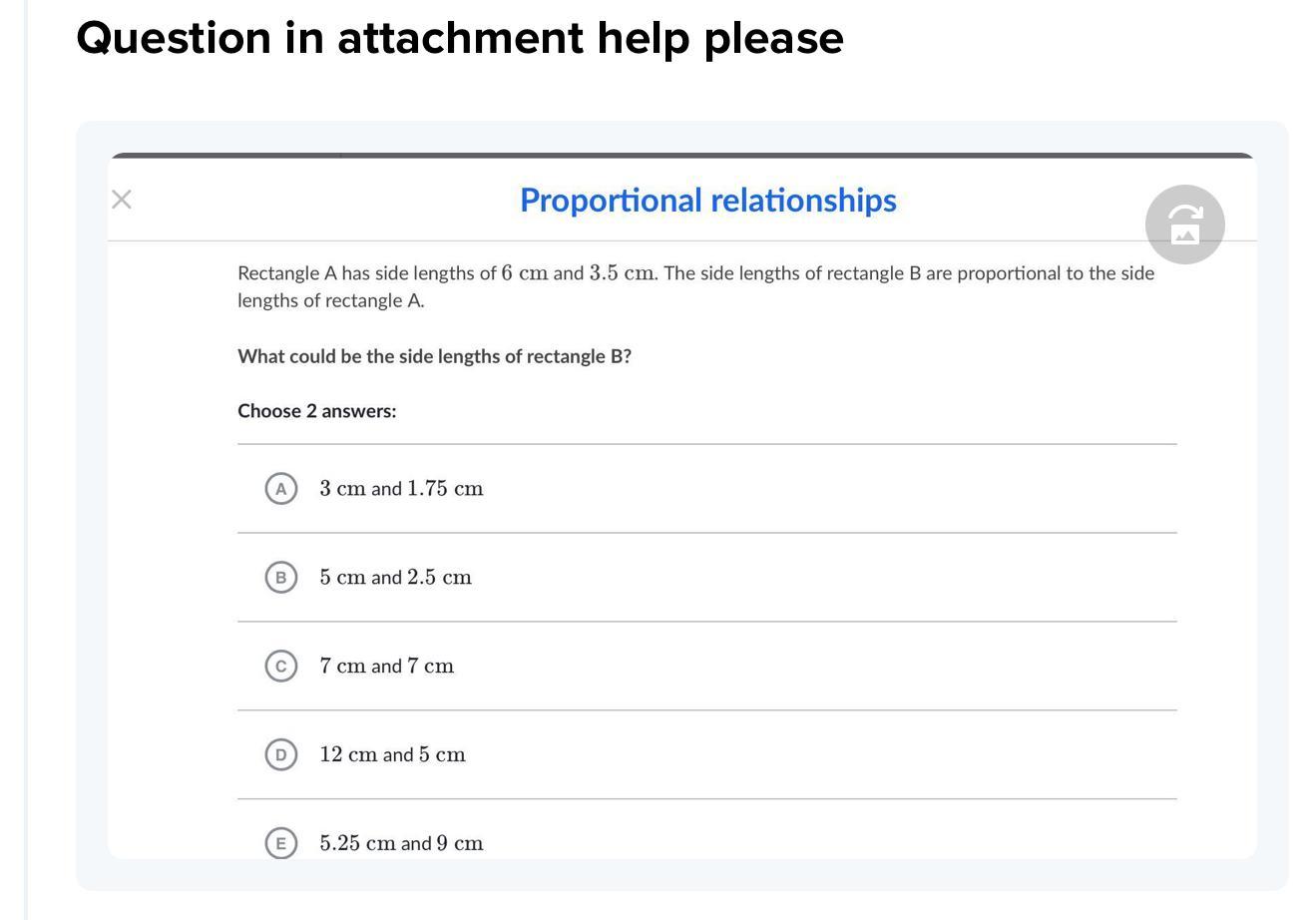Click the "6 cm" value in the problem statement
This screenshot has width=1316, height=920.
pos(525,273)
